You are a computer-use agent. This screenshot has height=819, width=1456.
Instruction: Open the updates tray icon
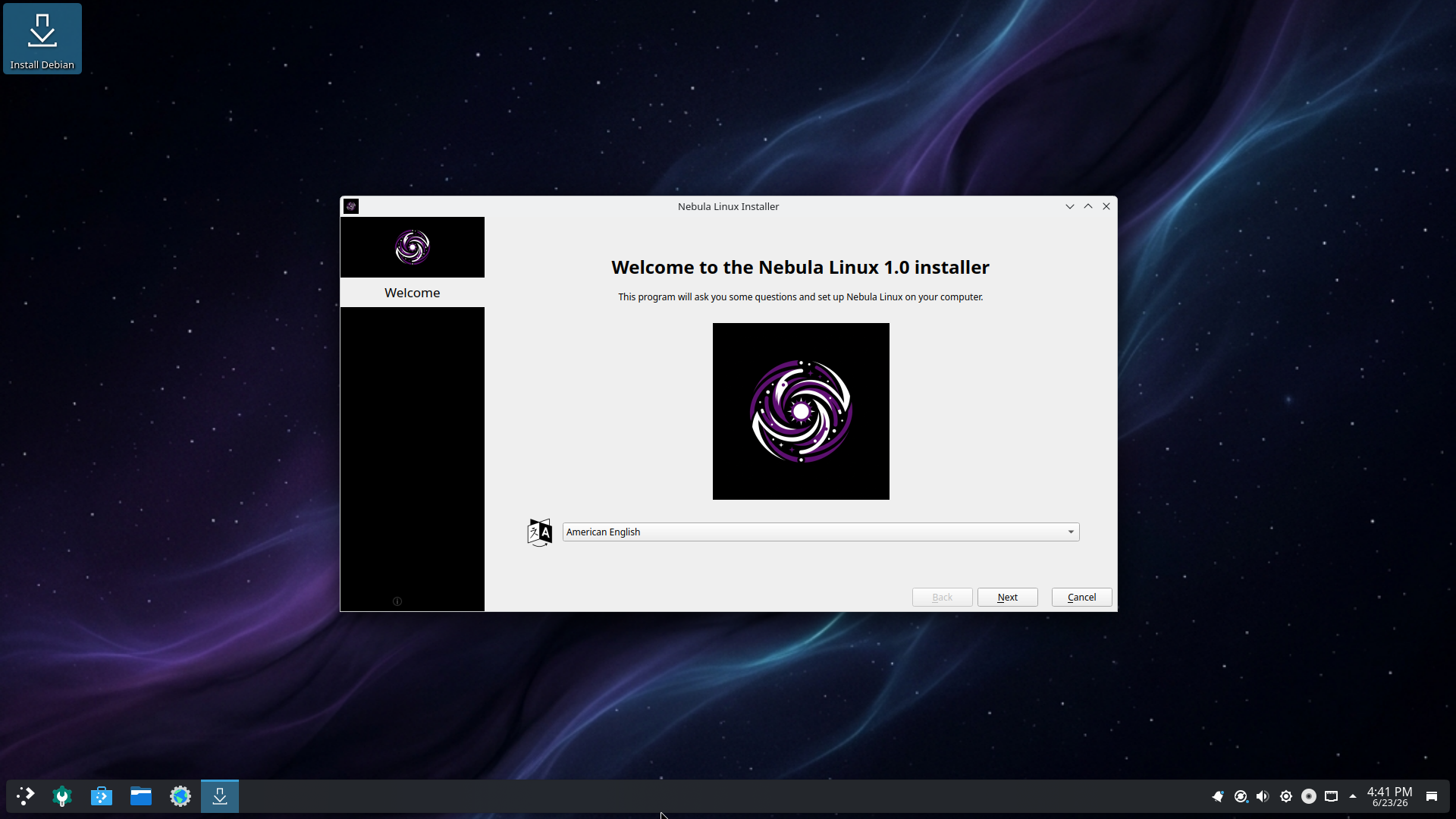click(1241, 796)
